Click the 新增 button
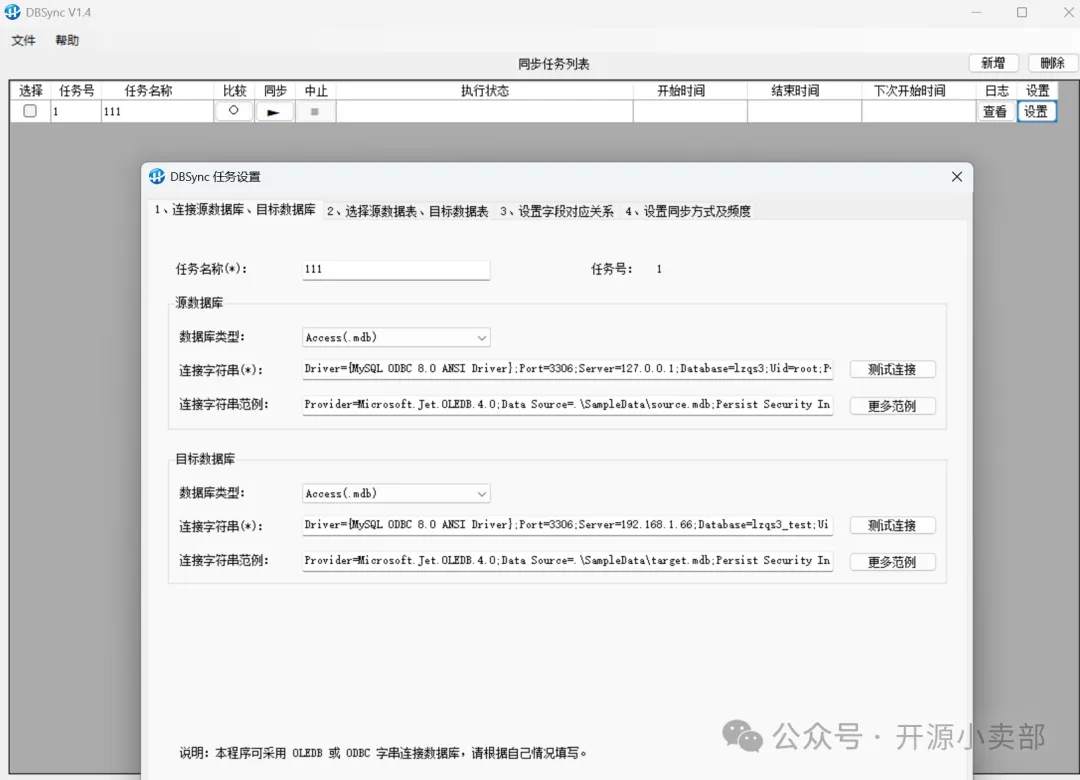Screen dimensions: 1080x780 tap(993, 63)
